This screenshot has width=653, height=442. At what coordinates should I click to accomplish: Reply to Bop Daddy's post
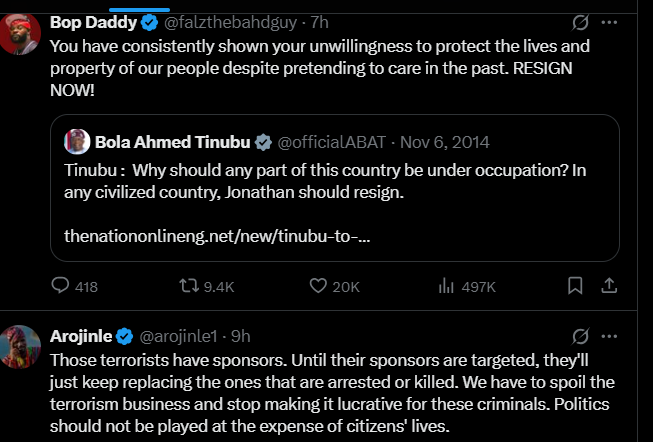click(x=61, y=287)
